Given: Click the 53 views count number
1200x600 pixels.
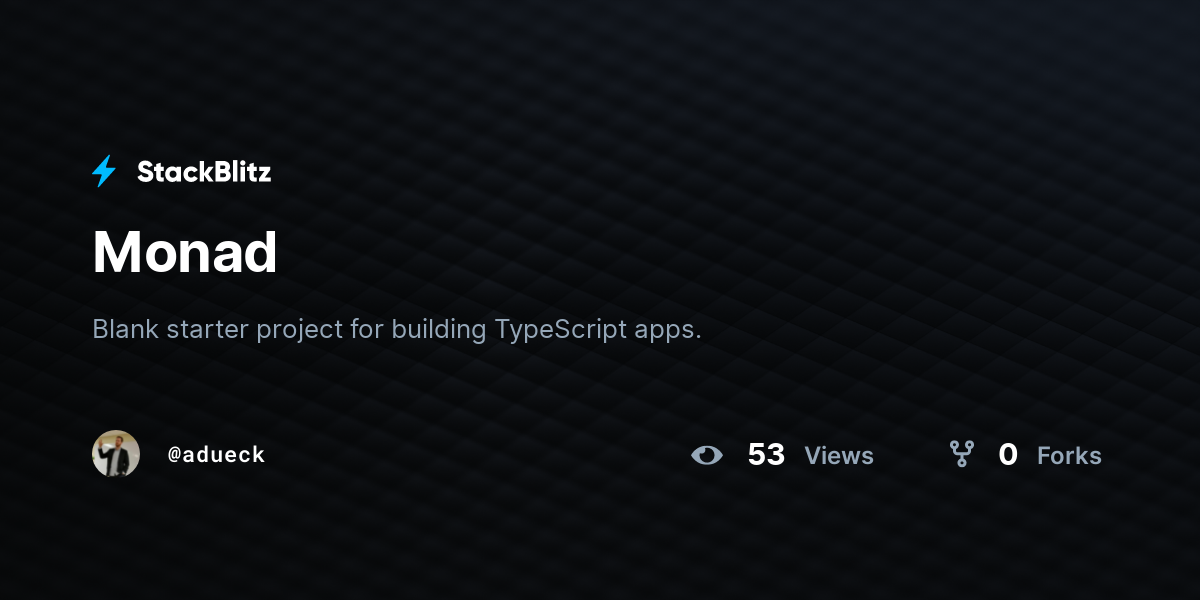Looking at the screenshot, I should click(x=766, y=455).
